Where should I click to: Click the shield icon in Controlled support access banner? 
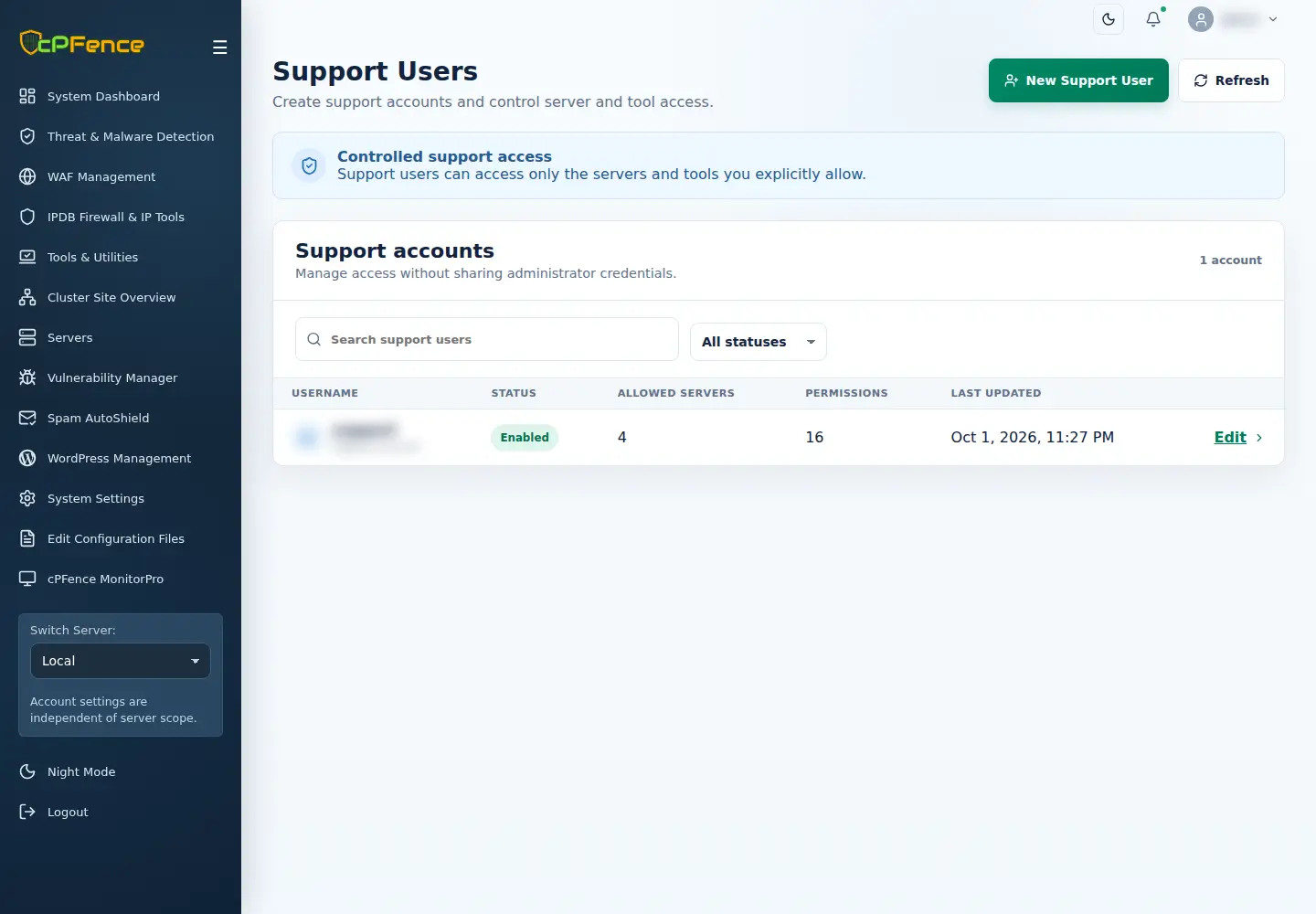pos(309,165)
